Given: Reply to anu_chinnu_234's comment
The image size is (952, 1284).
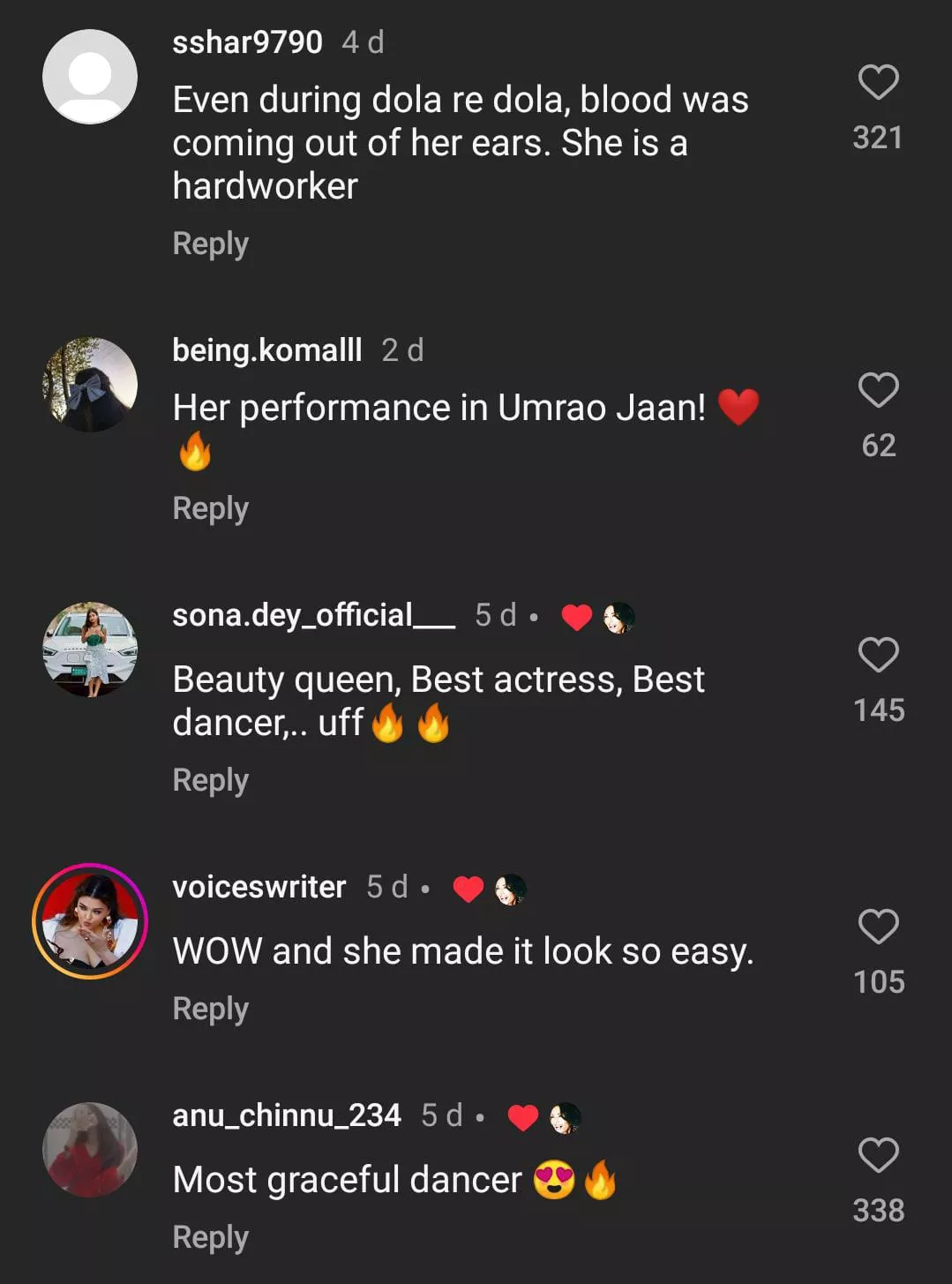Looking at the screenshot, I should pos(210,1237).
